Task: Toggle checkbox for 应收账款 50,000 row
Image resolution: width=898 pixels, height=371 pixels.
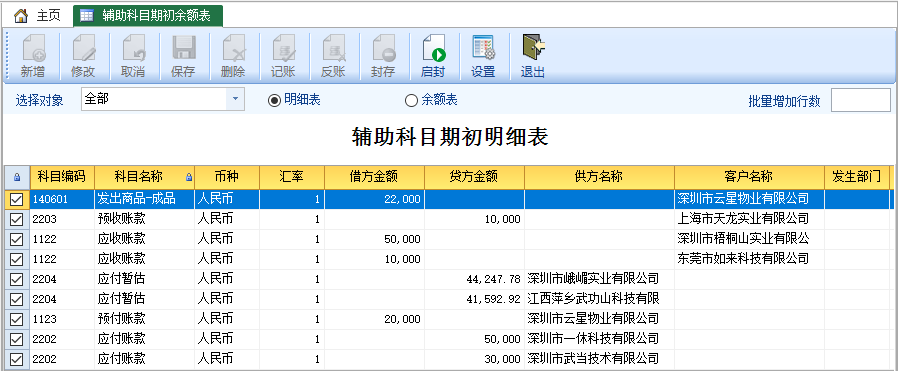Action: [x=17, y=239]
